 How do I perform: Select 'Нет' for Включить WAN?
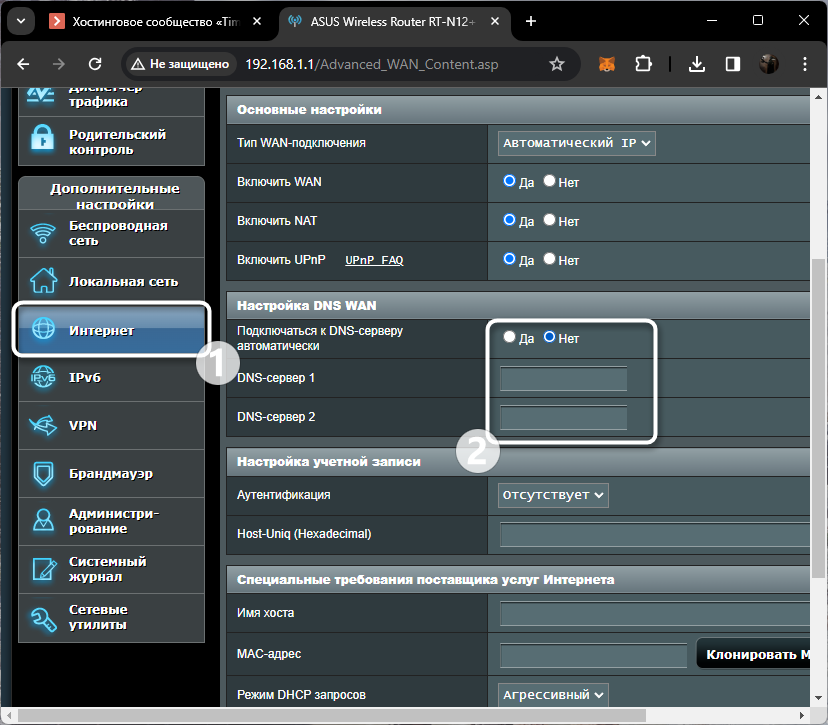[x=549, y=182]
